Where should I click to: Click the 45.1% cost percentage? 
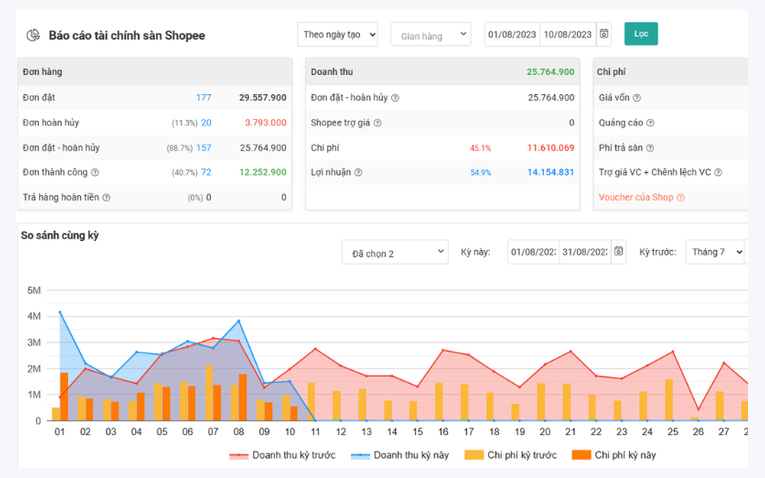481,148
